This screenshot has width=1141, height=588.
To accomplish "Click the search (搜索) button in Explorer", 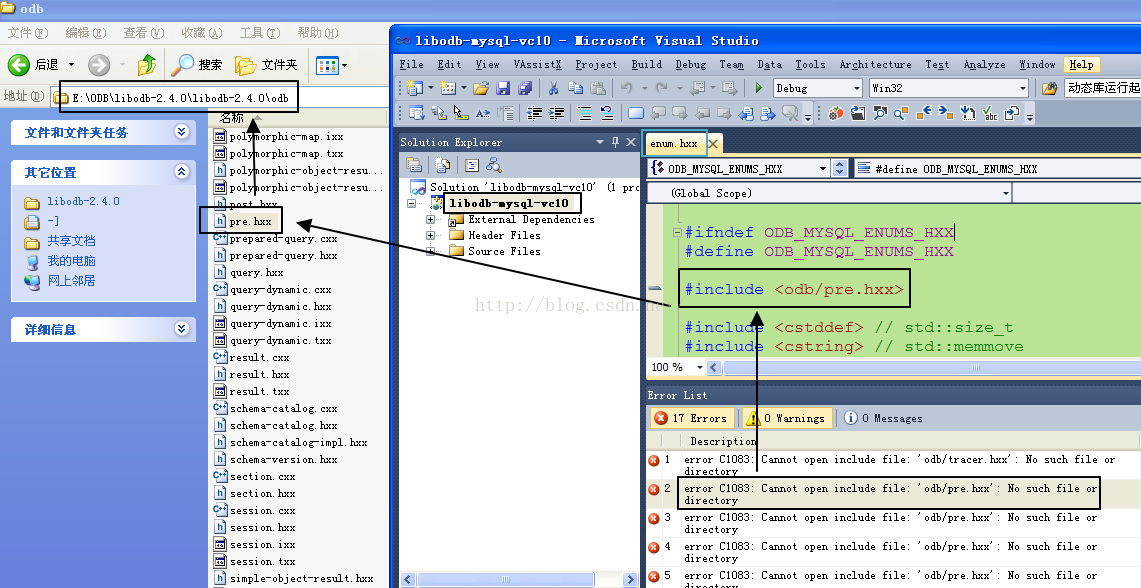I will (196, 65).
